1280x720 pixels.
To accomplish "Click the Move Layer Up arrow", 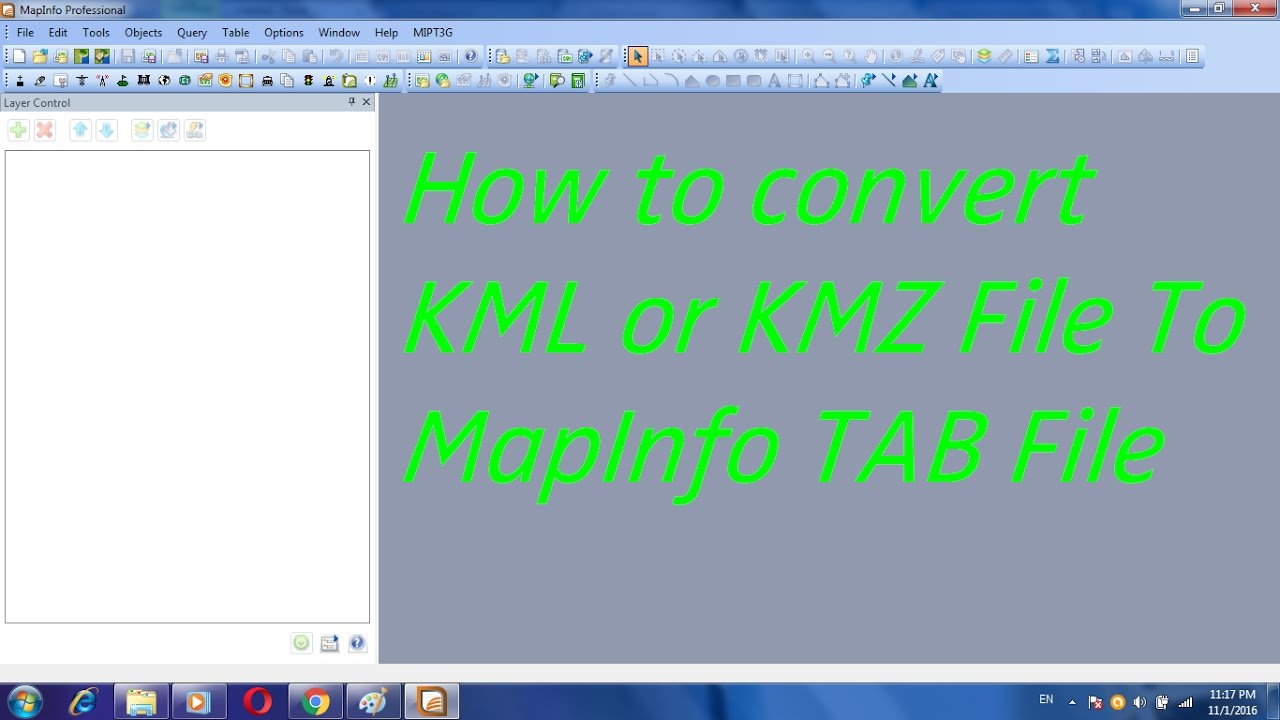I will click(80, 130).
